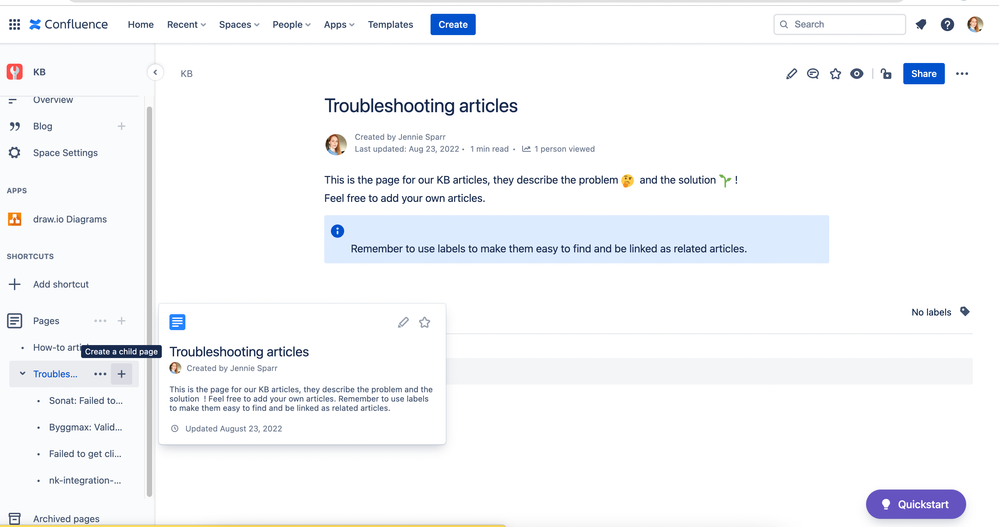The width and height of the screenshot is (999, 527).
Task: Open the Space Settings gear icon
Action: click(x=15, y=153)
